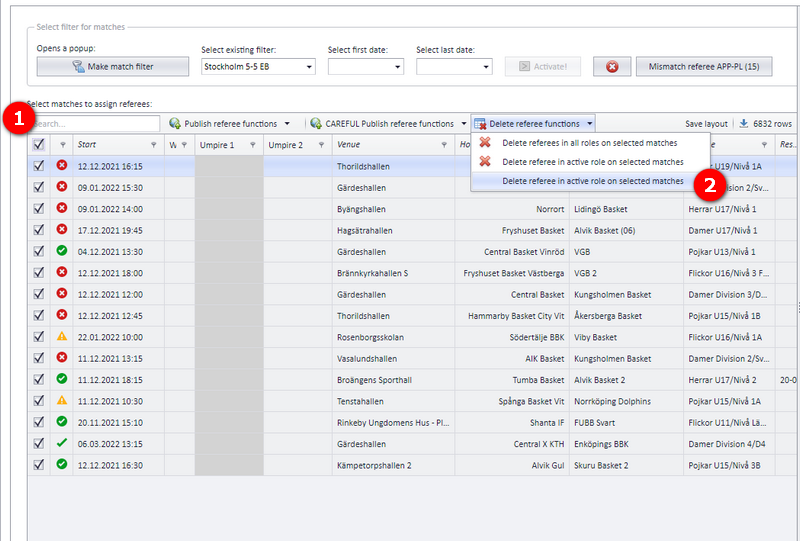This screenshot has width=800, height=541.
Task: Click Save layout
Action: click(706, 124)
